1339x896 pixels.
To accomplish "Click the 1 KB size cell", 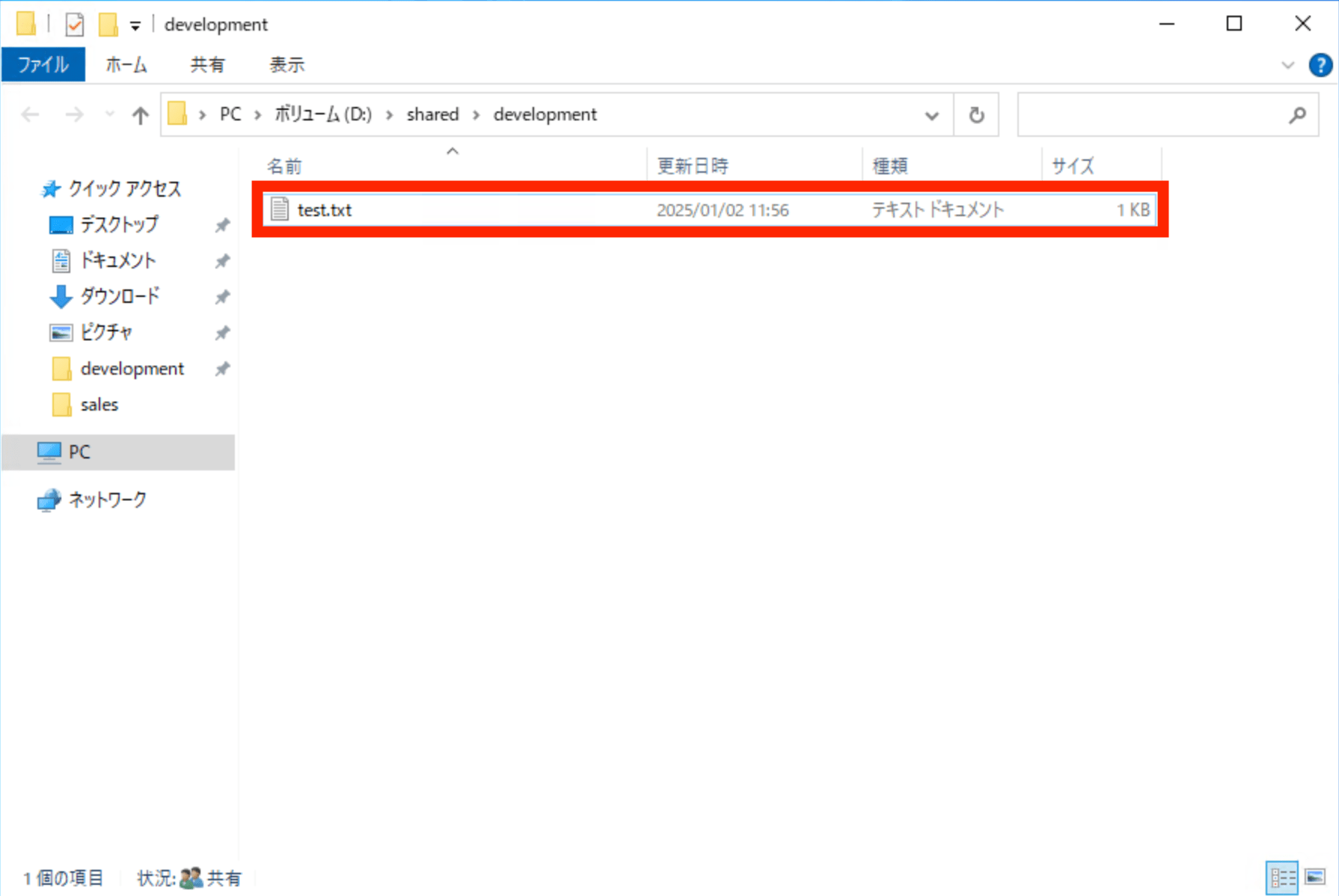I will (1133, 210).
